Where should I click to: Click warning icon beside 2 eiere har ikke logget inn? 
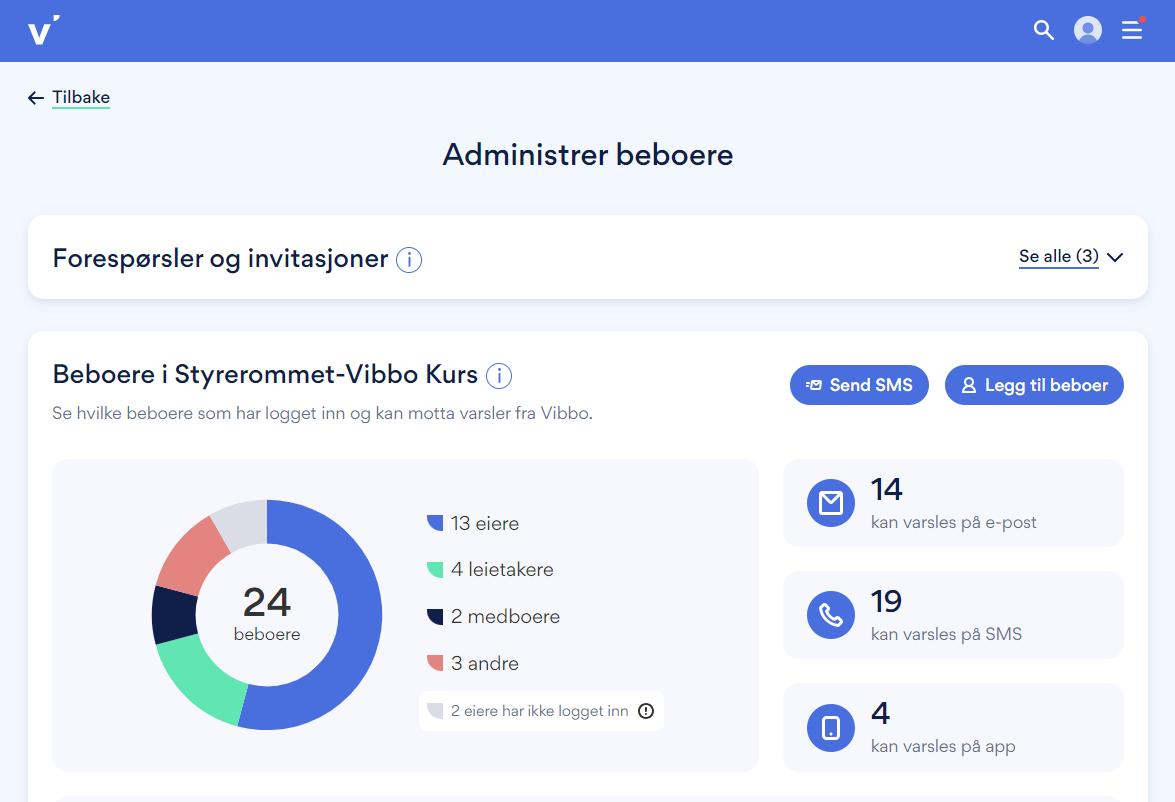pyautogui.click(x=646, y=711)
